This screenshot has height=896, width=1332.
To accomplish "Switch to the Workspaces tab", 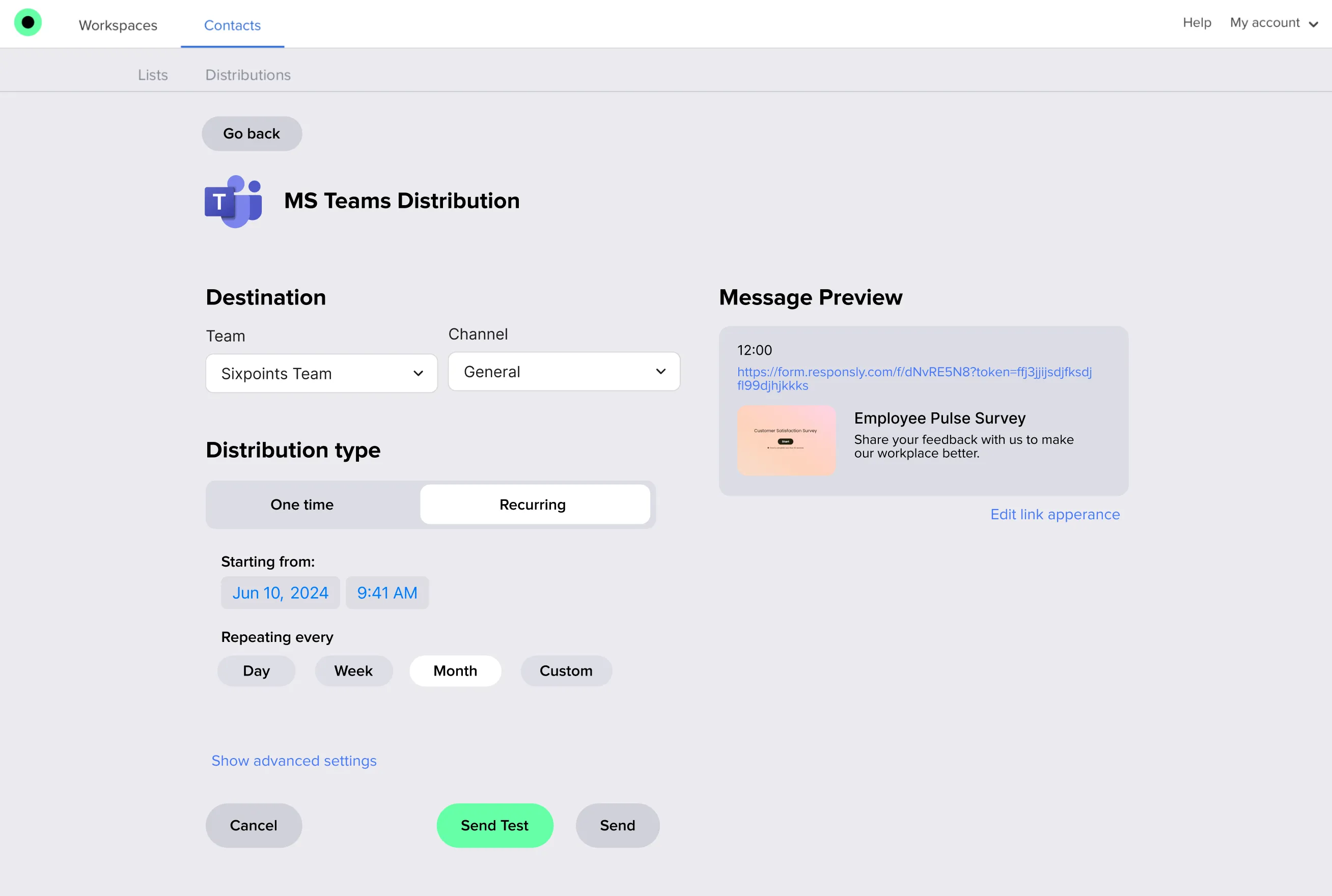I will click(x=118, y=25).
